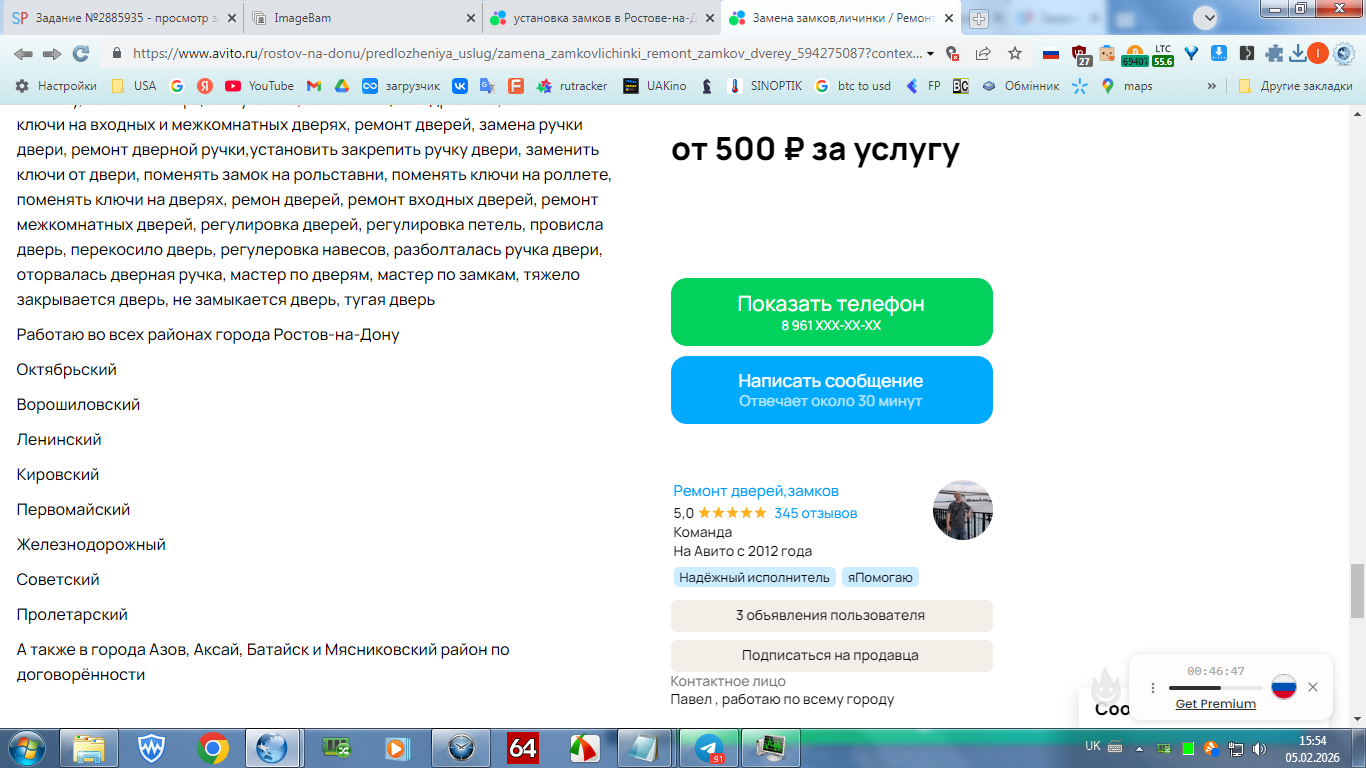Viewport: 1366px width, 768px height.
Task: Open the VK bookmark icon
Action: click(460, 86)
